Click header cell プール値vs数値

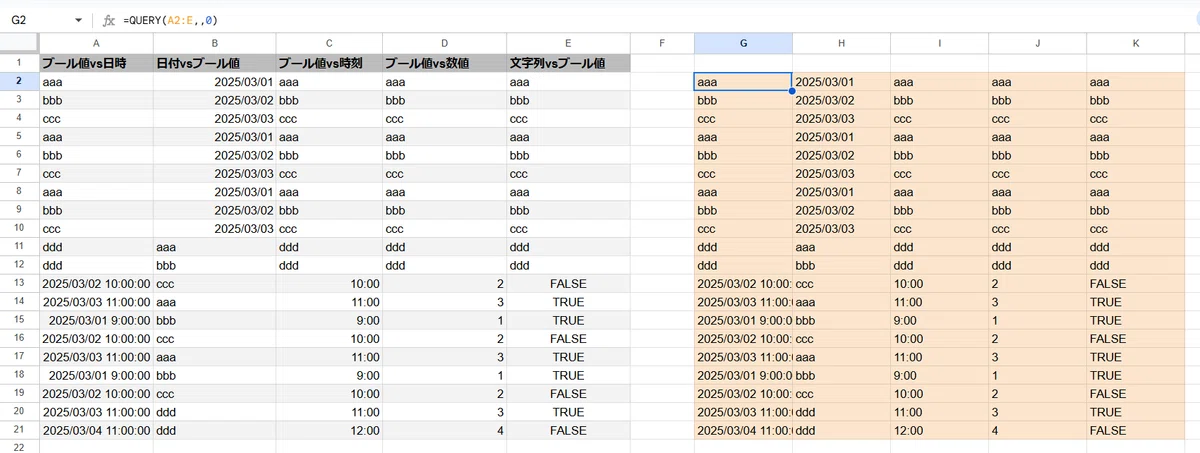[x=444, y=63]
